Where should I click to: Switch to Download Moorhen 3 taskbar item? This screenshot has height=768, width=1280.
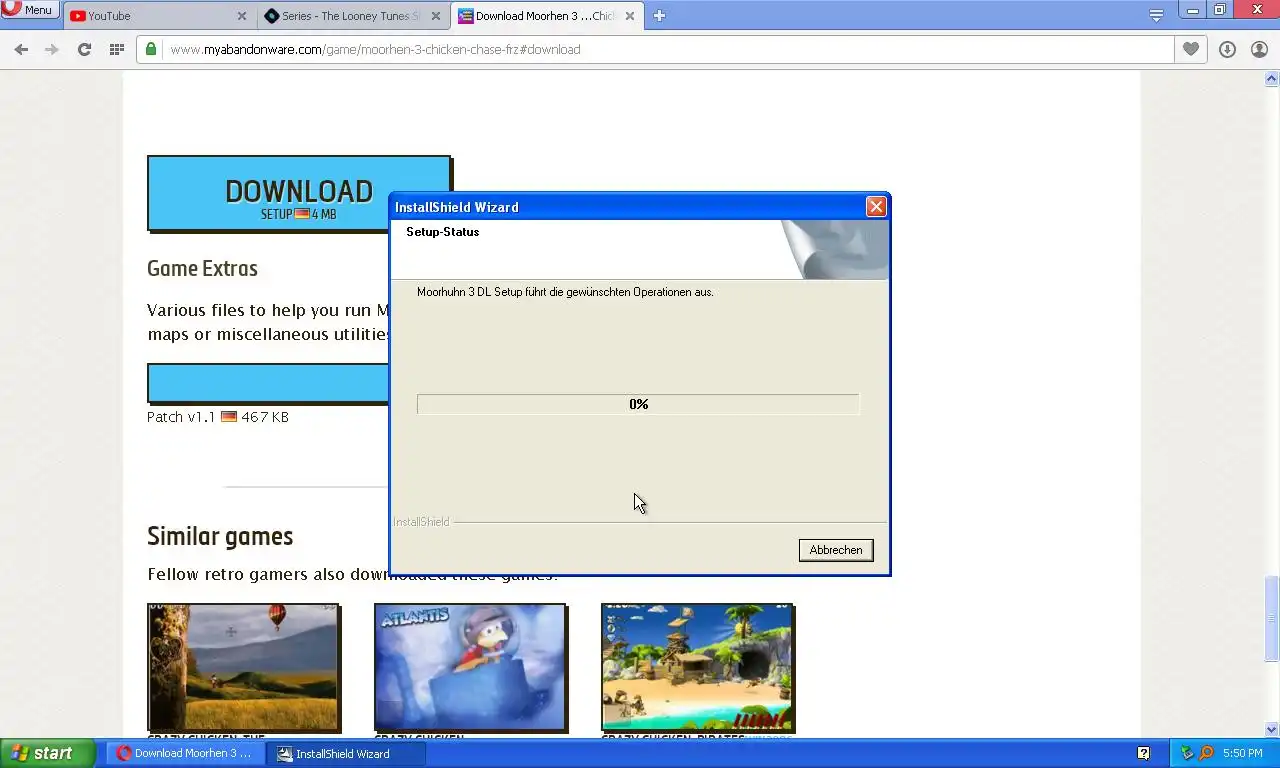186,753
